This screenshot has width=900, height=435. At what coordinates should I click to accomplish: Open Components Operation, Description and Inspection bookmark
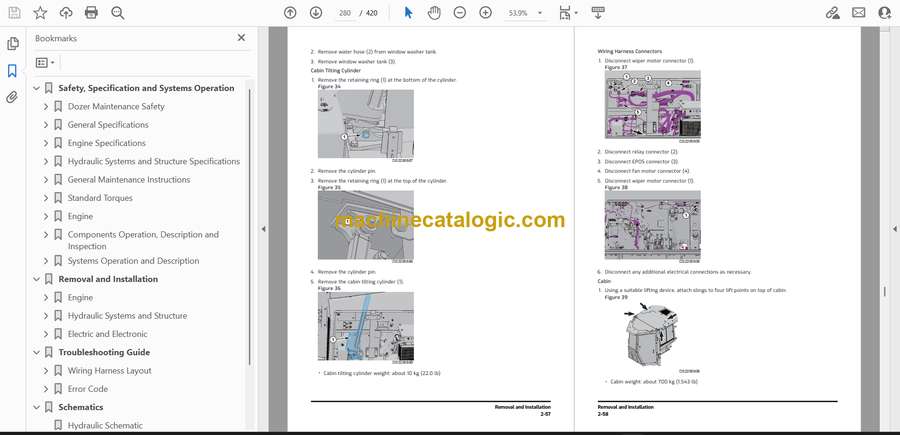[x=143, y=240]
